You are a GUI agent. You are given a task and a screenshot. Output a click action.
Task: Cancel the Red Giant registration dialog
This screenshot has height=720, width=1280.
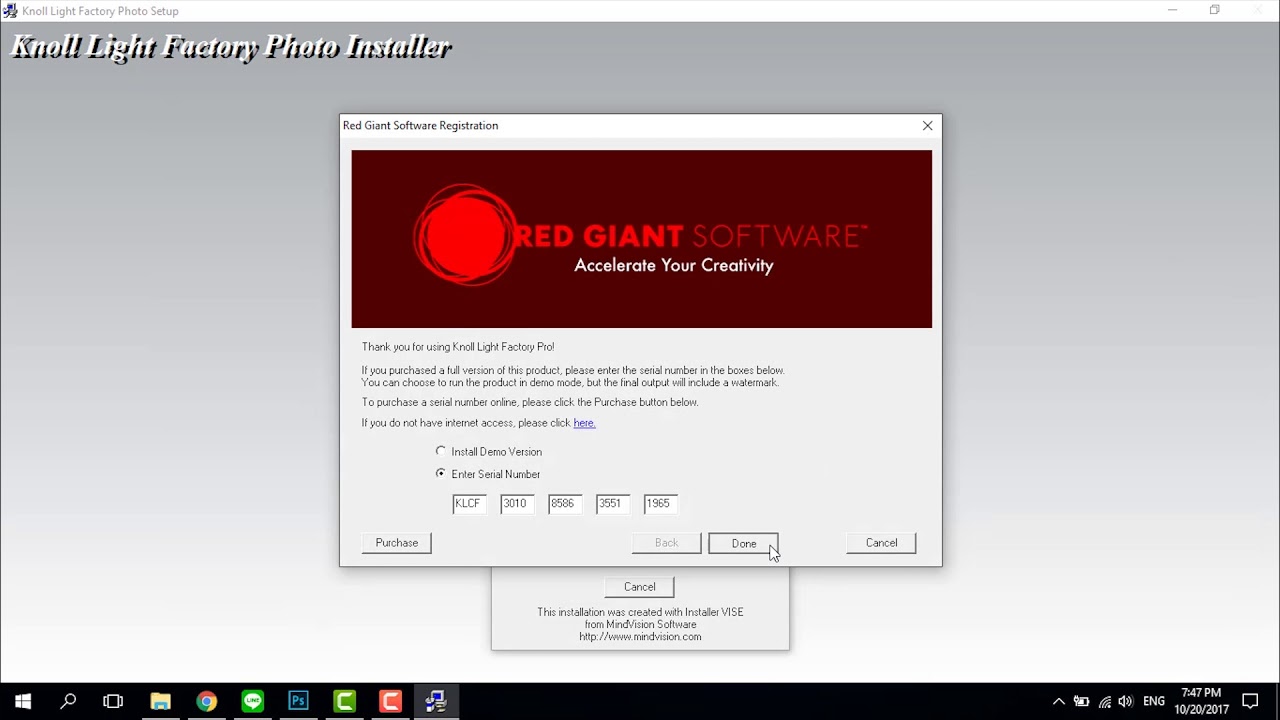click(x=881, y=543)
